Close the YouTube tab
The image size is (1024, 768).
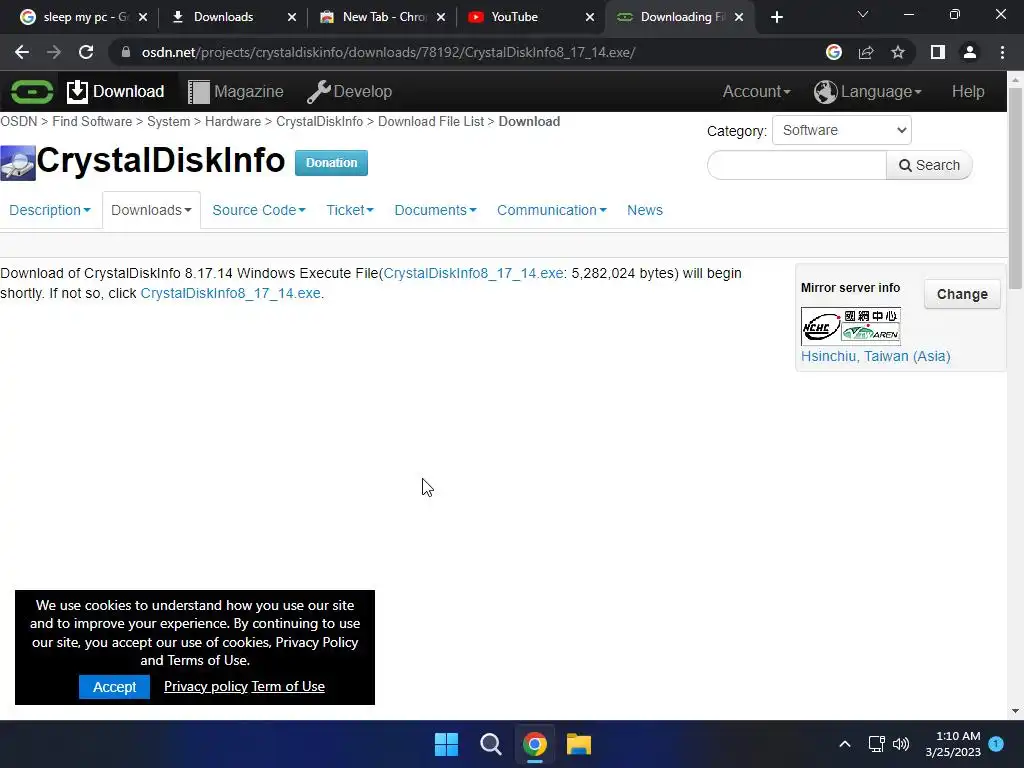pyautogui.click(x=590, y=17)
